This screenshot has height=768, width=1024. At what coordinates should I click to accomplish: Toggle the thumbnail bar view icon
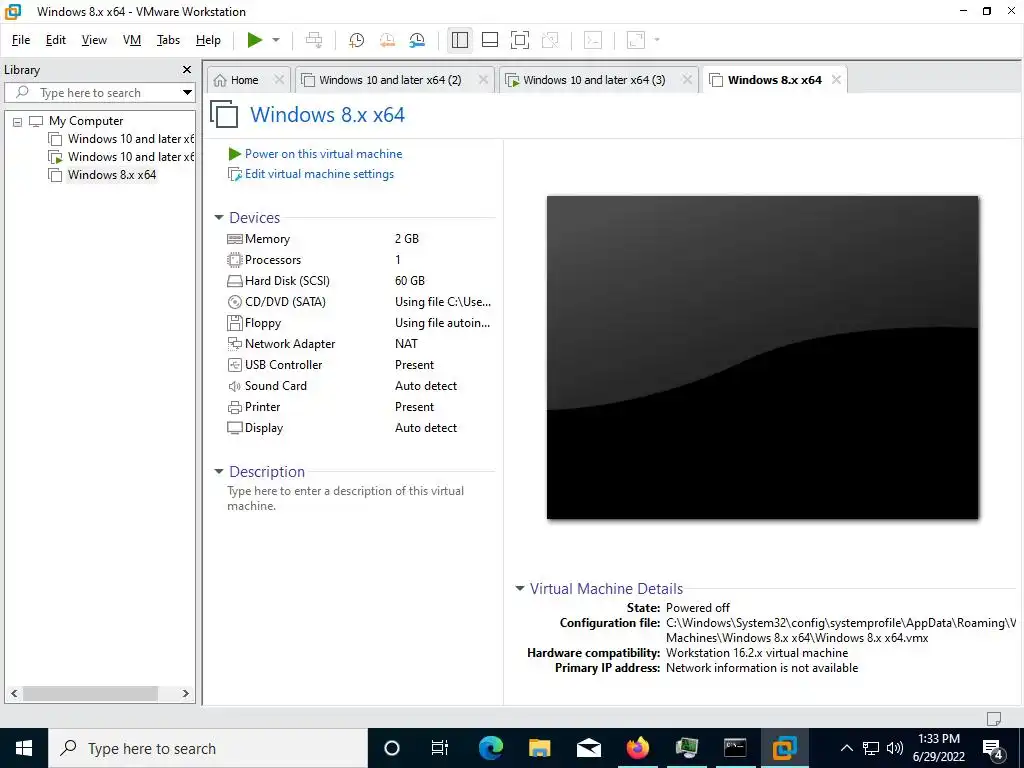pyautogui.click(x=490, y=40)
